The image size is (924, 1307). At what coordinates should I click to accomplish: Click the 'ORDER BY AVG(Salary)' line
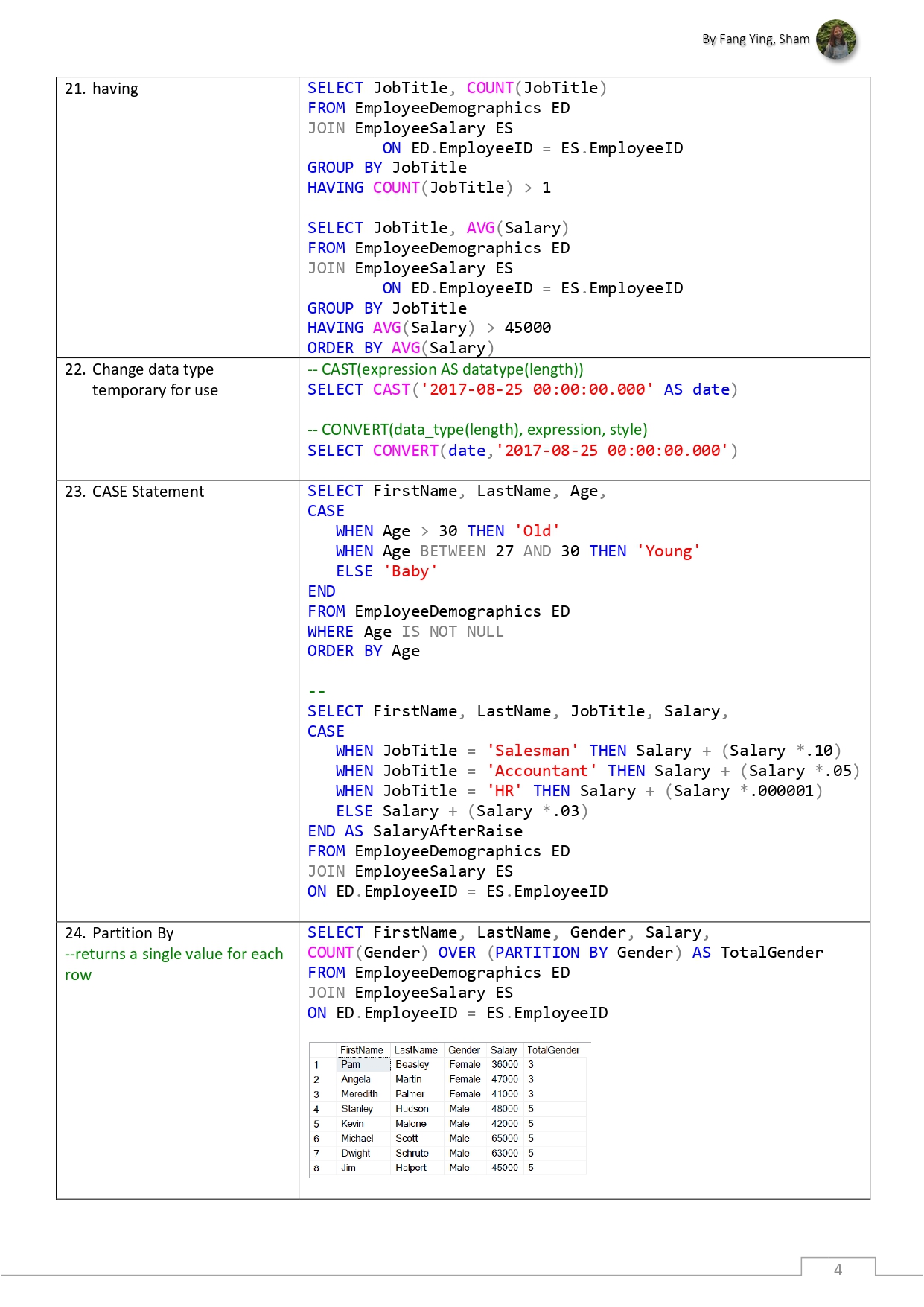(x=401, y=348)
